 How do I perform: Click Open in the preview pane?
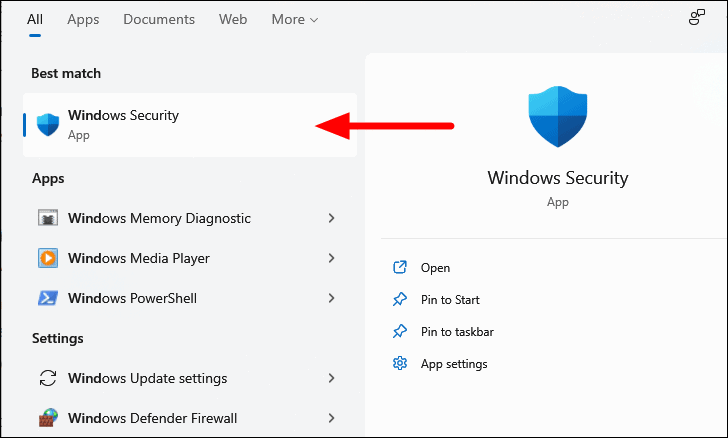click(x=436, y=268)
